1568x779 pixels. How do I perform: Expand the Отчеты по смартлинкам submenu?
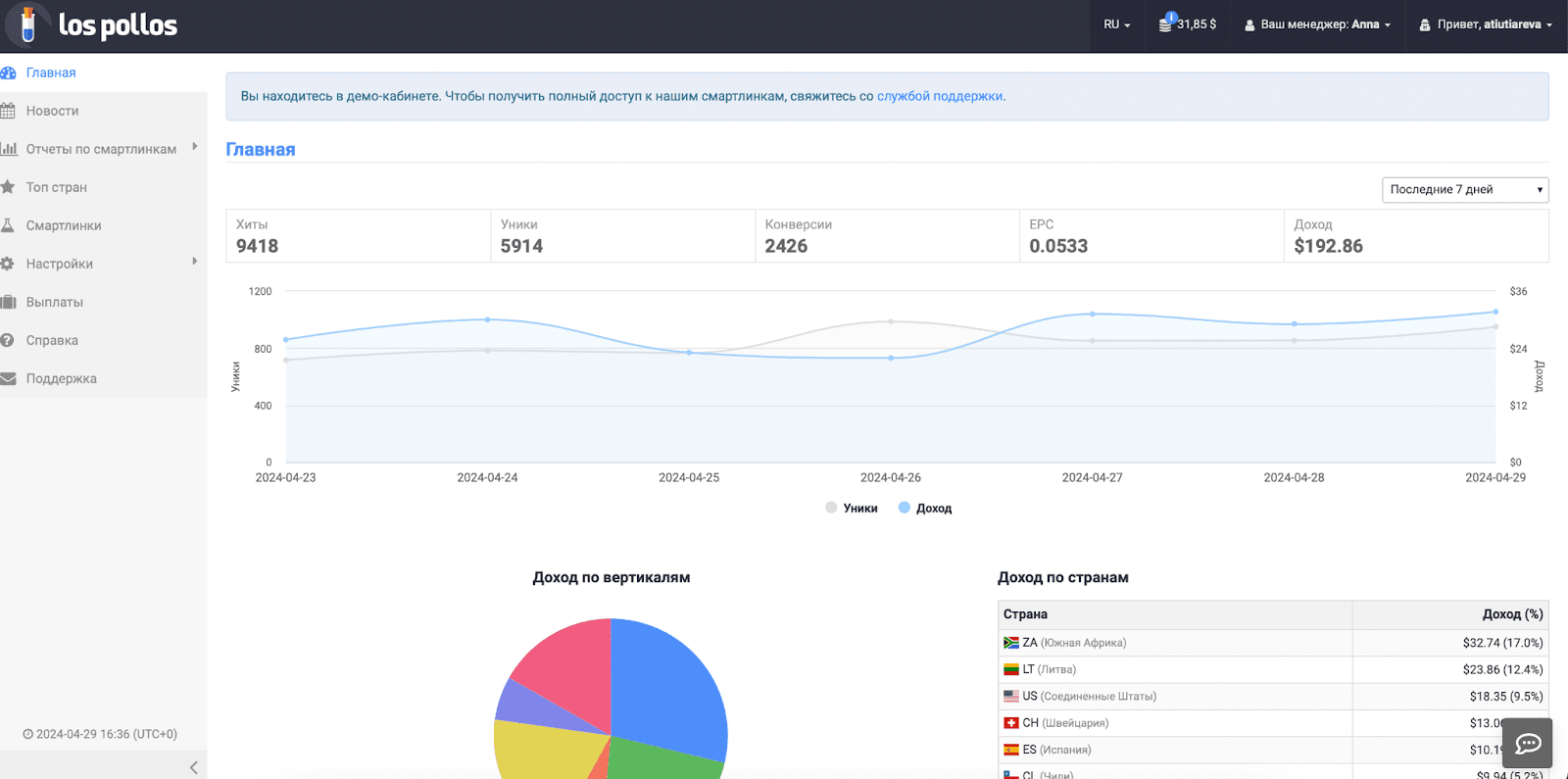(x=195, y=147)
